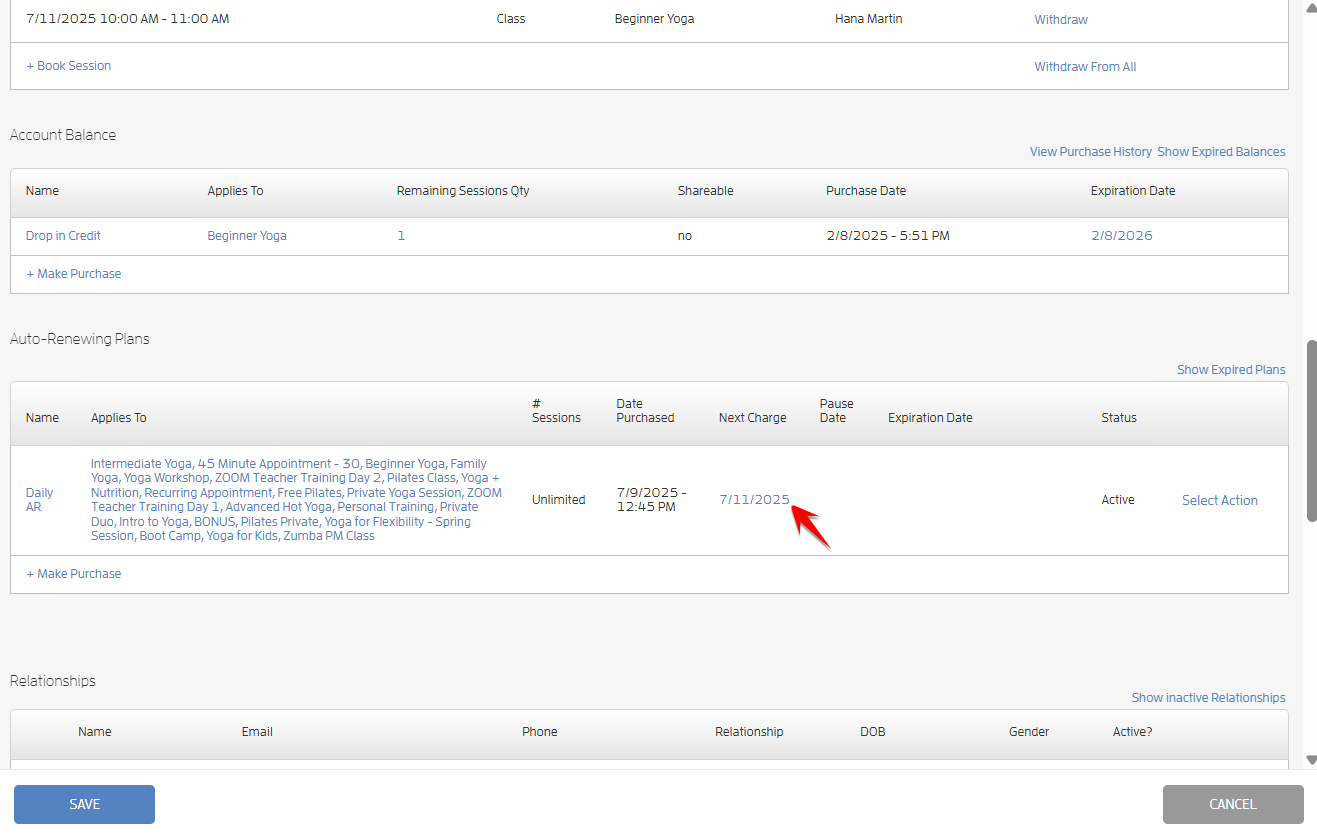Click the vertical scrollbar thumb
Image resolution: width=1317 pixels, height=836 pixels.
[x=1312, y=430]
